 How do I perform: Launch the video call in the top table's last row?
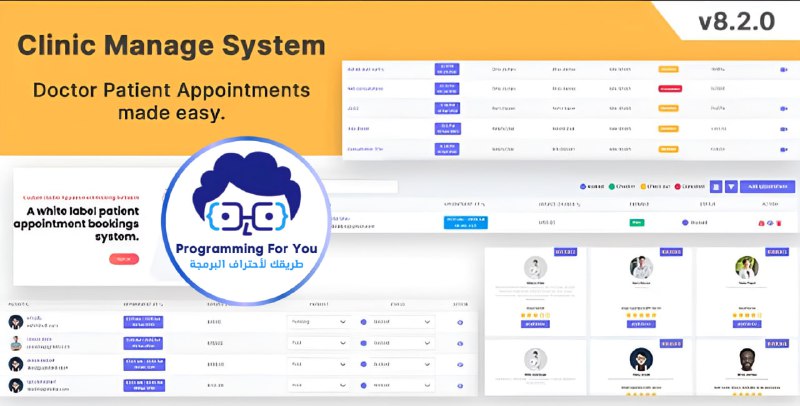pyautogui.click(x=784, y=149)
